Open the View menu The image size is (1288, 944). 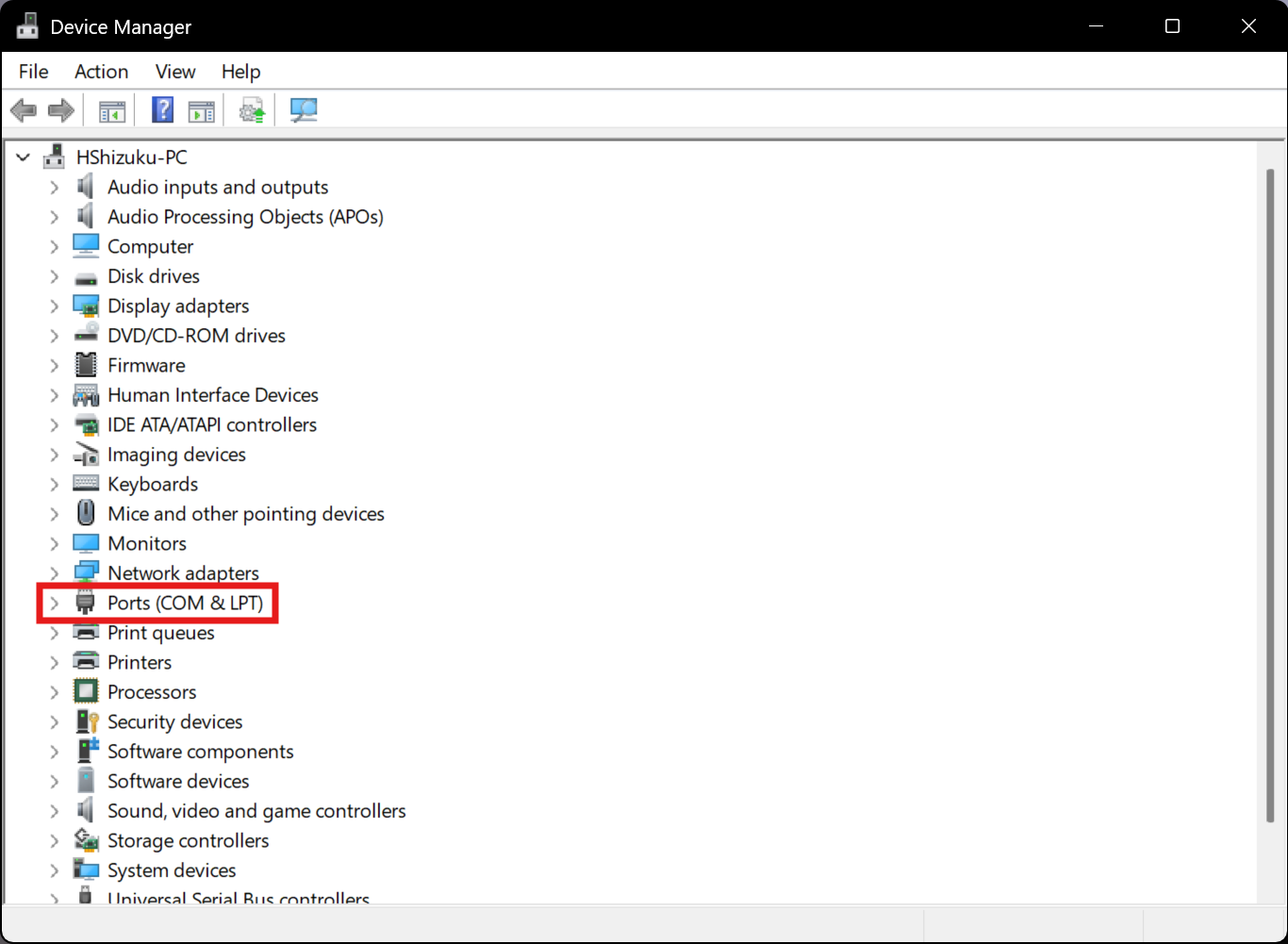pos(175,72)
